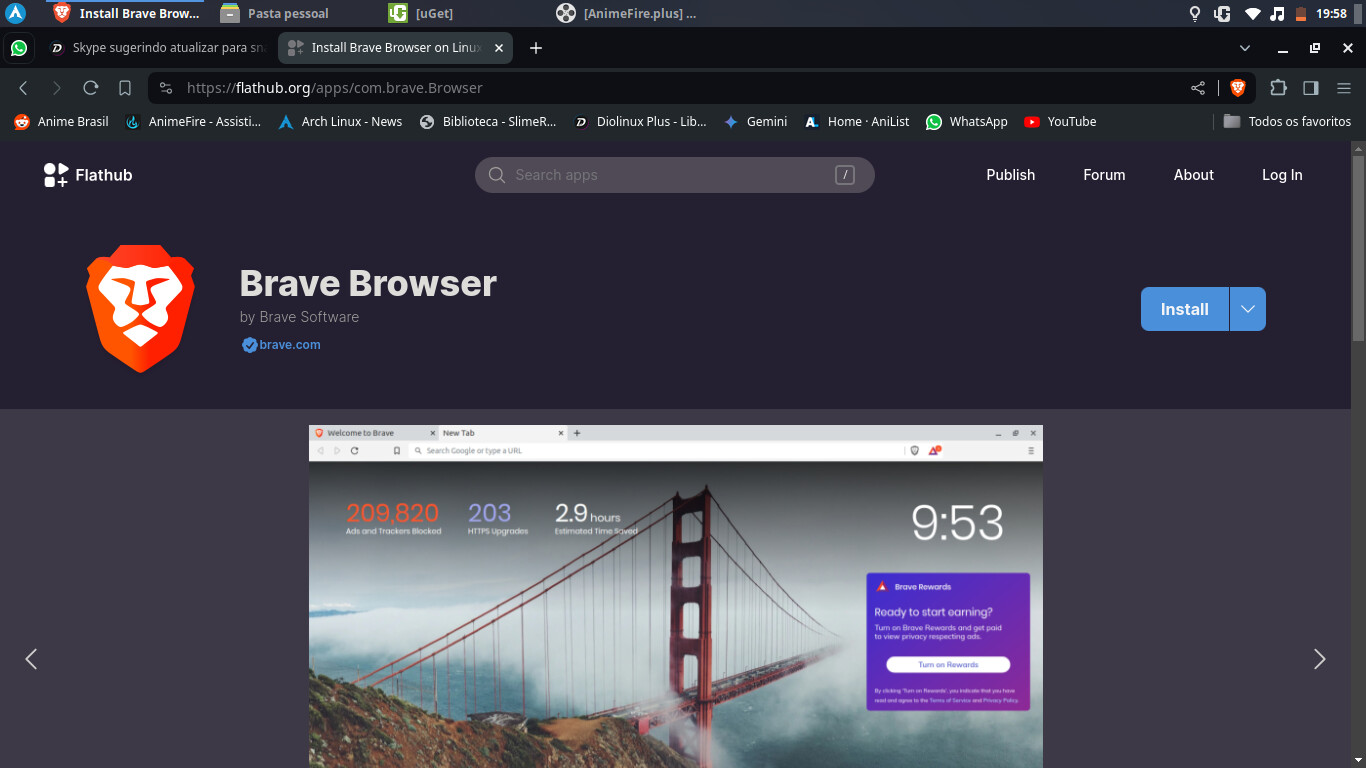Open the Wi-Fi network tray icon
The height and width of the screenshot is (768, 1366).
(x=1252, y=14)
